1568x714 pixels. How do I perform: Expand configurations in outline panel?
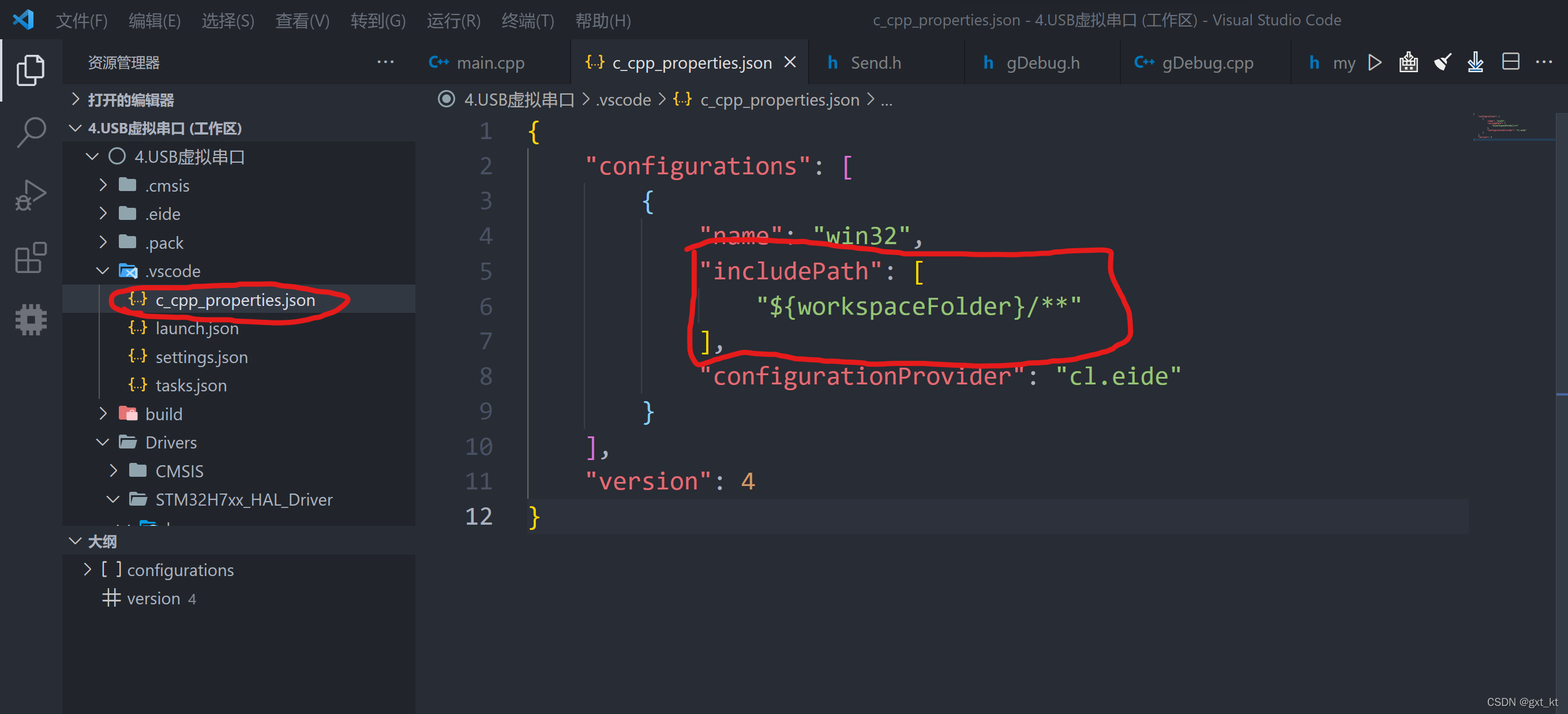tap(88, 570)
